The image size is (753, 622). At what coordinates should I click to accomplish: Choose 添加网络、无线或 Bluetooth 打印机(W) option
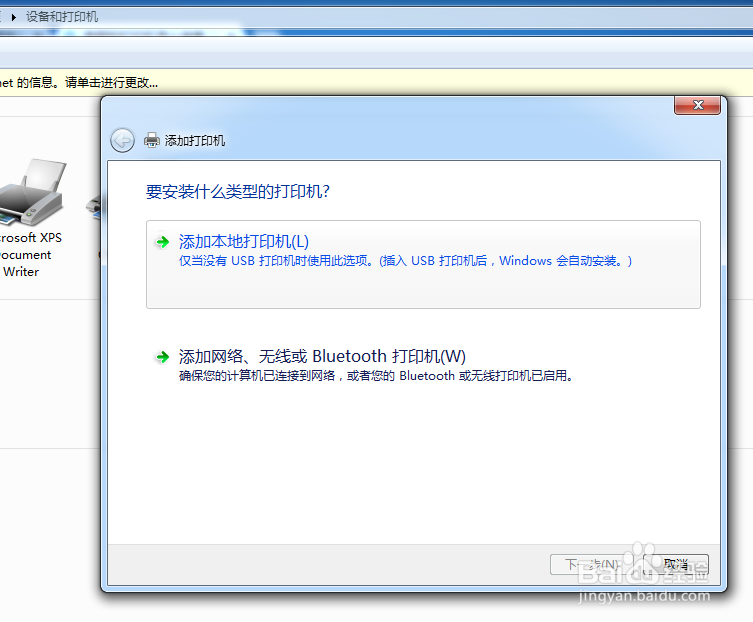(x=423, y=366)
